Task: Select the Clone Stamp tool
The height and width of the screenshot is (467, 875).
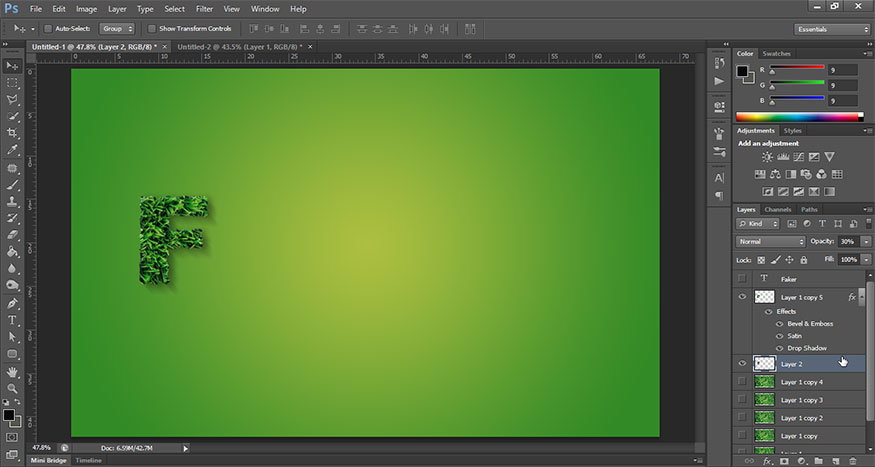Action: (x=12, y=201)
